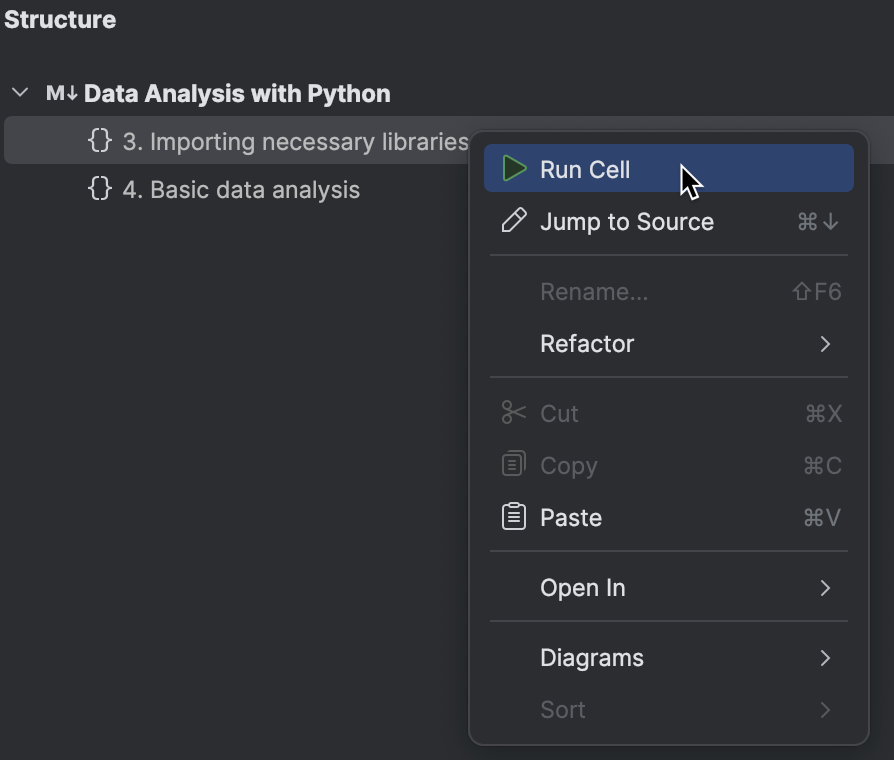Click the Markdown icon of Data Analysis node

point(61,93)
